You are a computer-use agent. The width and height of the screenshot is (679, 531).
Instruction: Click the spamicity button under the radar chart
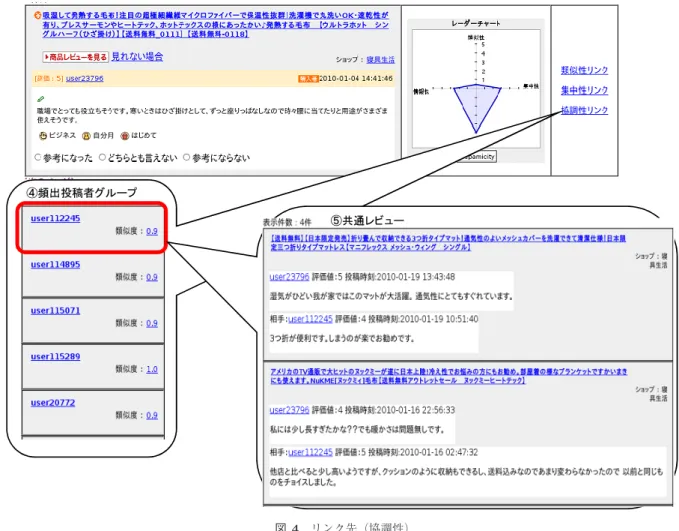point(478,156)
